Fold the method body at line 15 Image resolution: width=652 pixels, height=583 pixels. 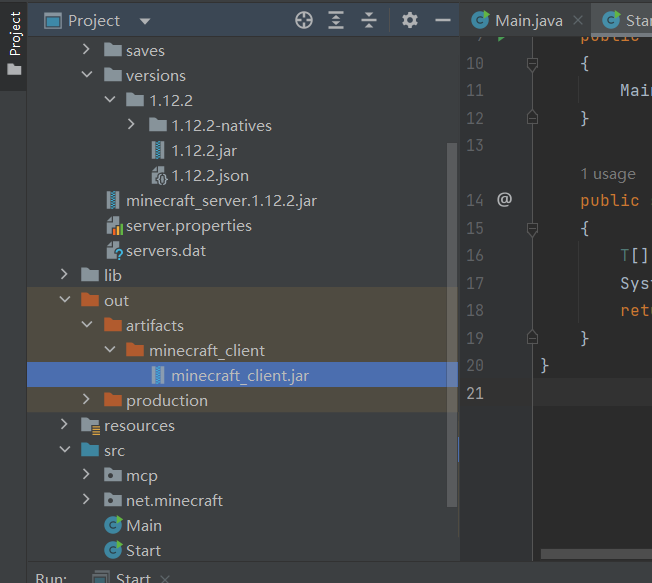click(532, 229)
